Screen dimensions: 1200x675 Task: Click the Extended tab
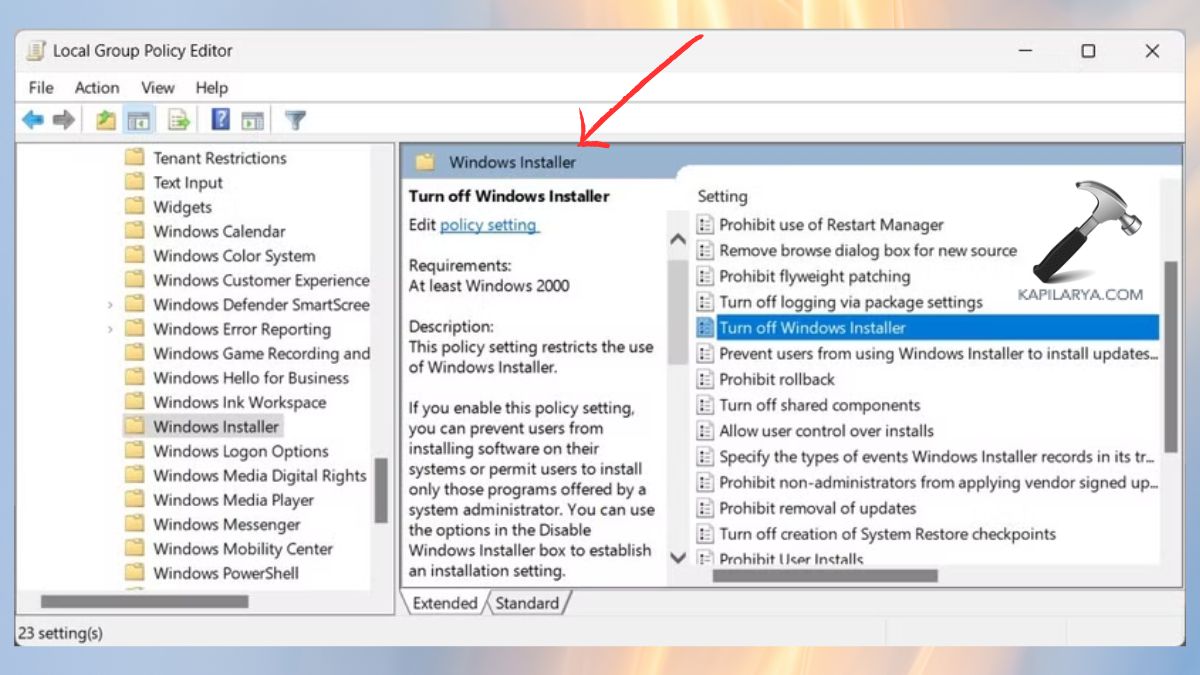tap(444, 602)
